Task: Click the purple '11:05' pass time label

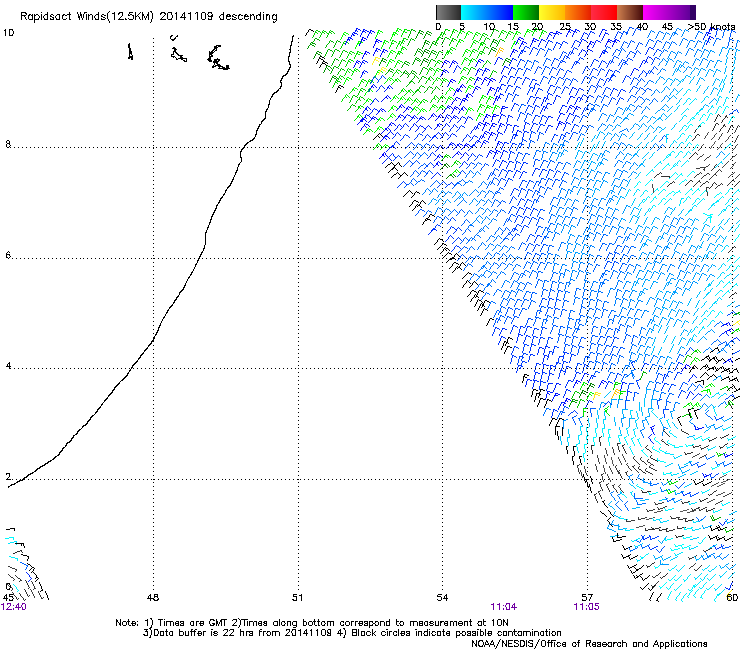Action: (x=586, y=607)
